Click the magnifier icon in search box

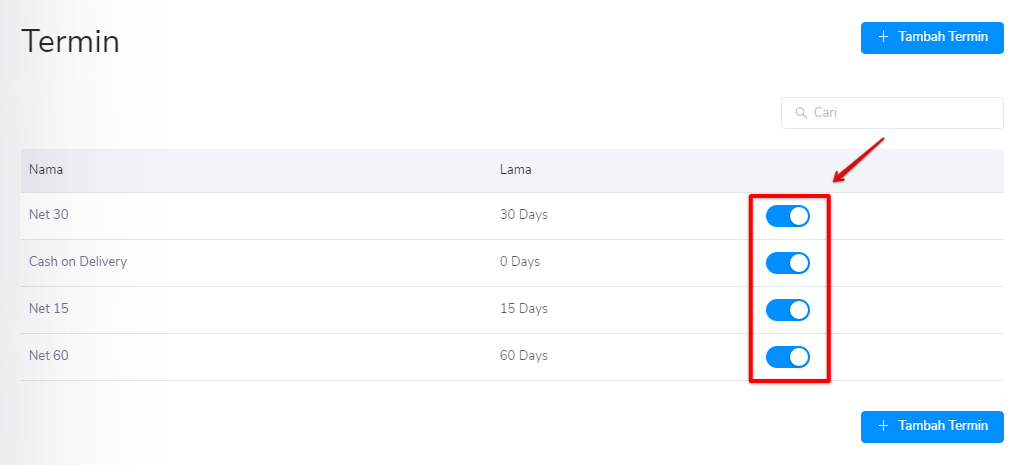(800, 113)
